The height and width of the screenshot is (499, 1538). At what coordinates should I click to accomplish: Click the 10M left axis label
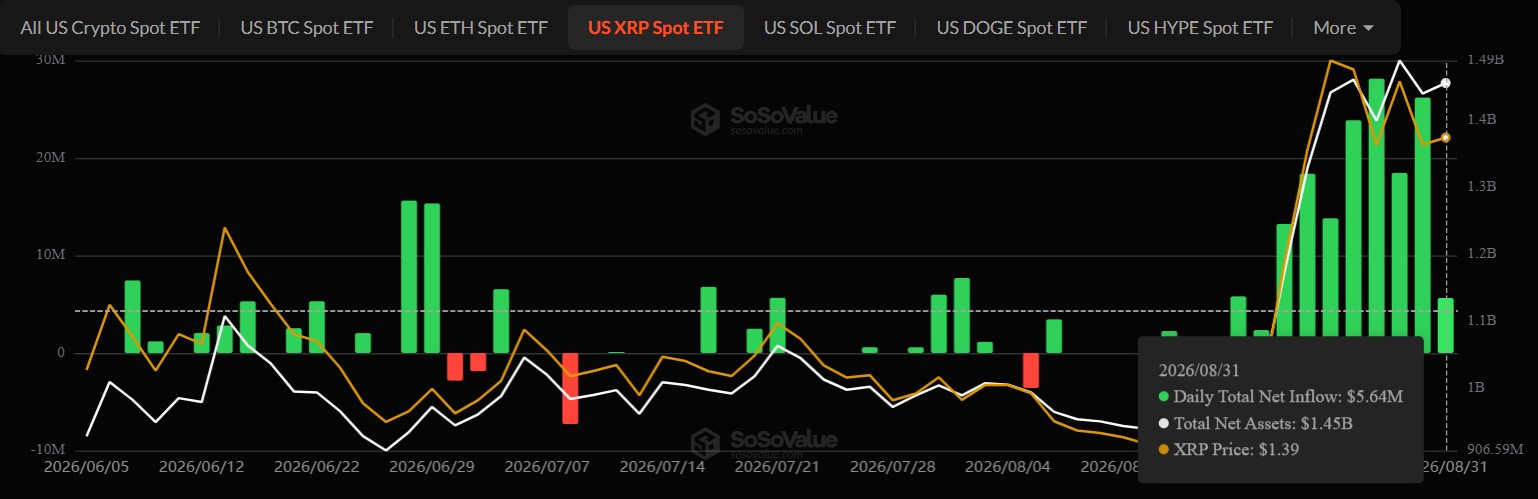click(50, 256)
